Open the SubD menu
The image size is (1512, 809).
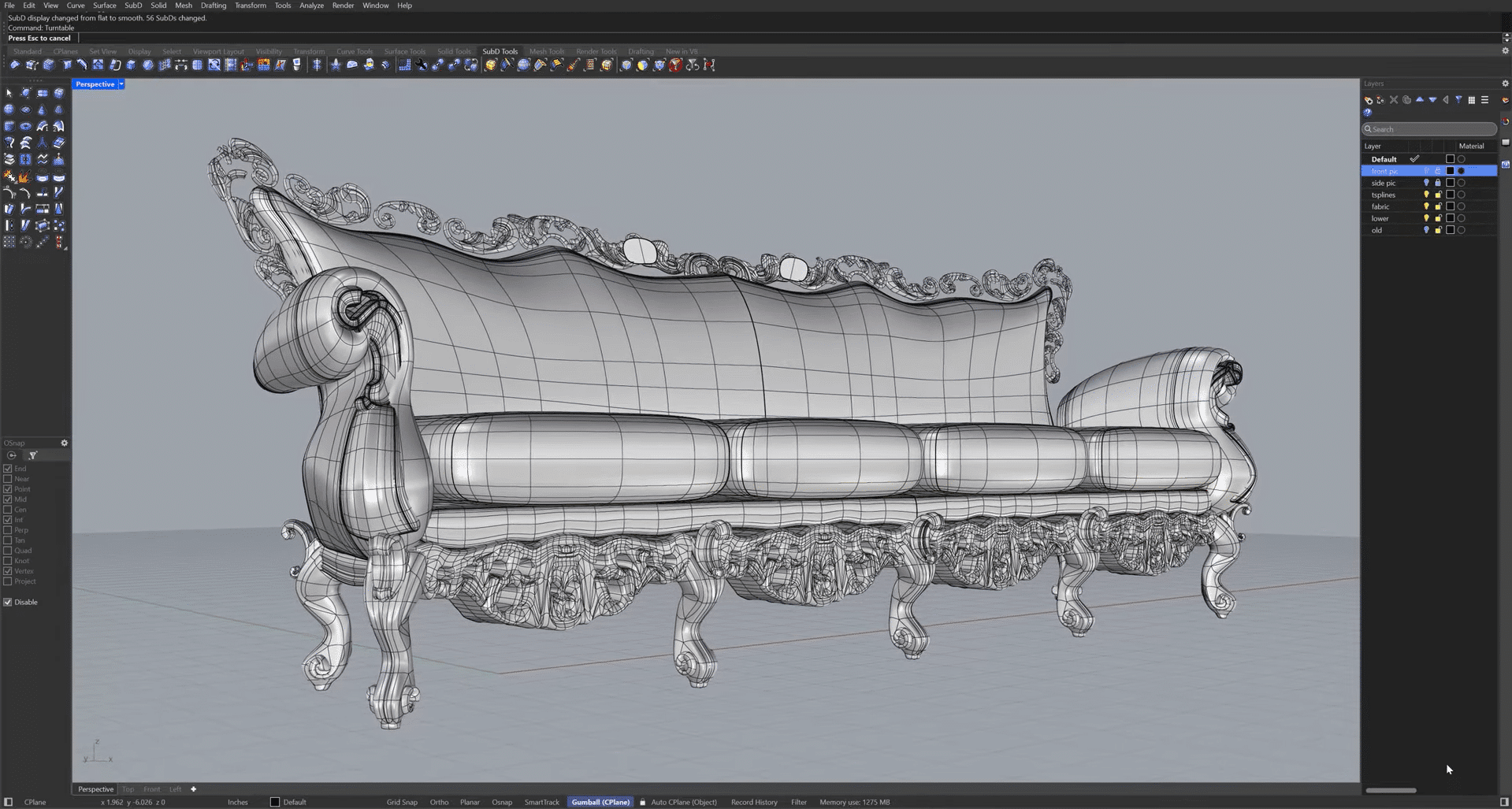[133, 6]
